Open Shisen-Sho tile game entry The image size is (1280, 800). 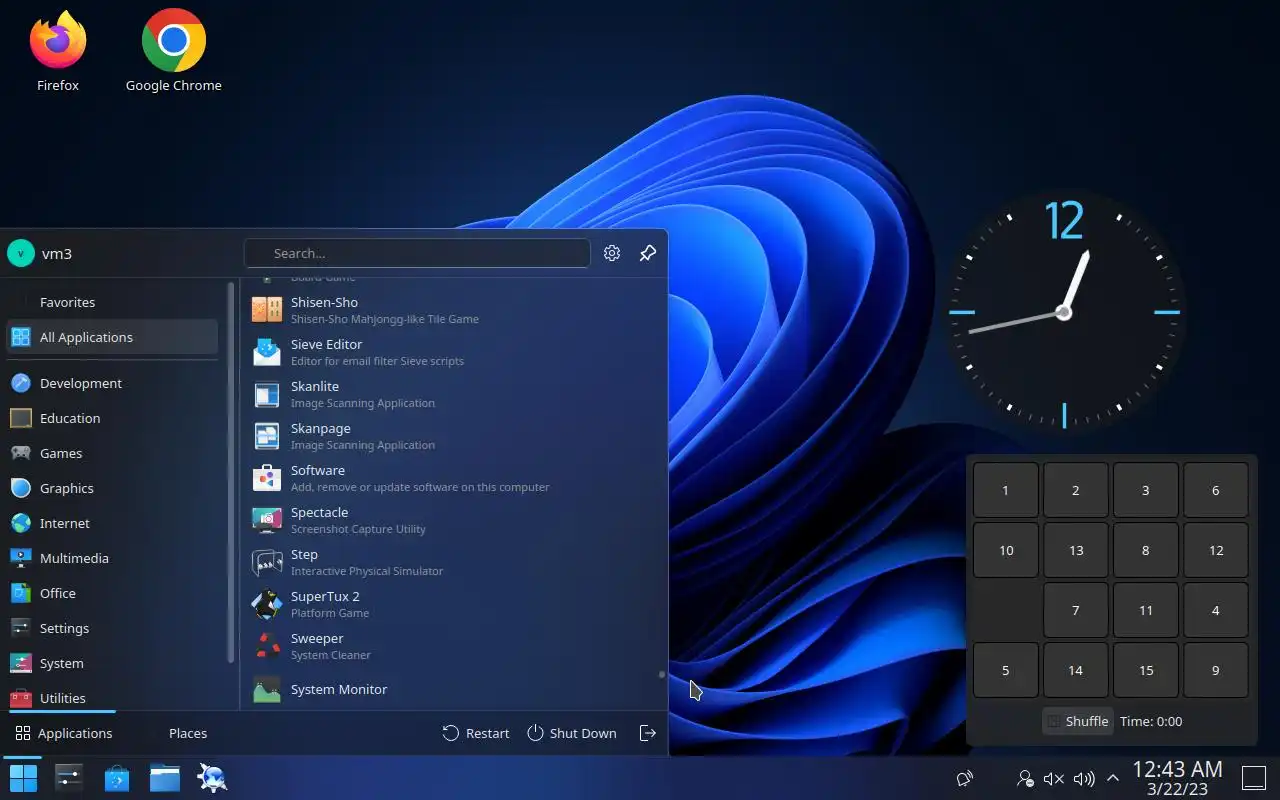(x=453, y=310)
